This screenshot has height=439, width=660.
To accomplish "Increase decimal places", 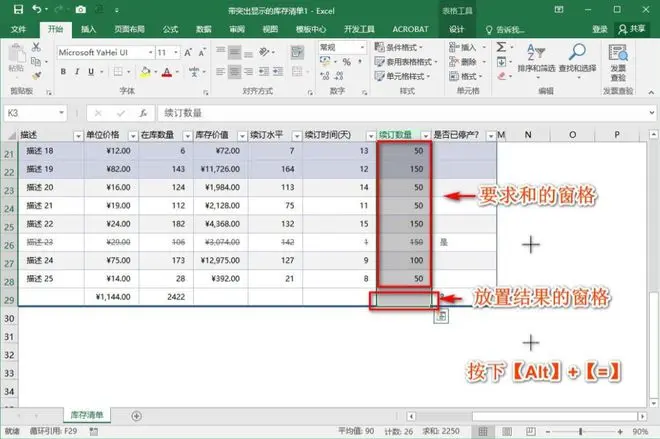I will coord(325,76).
